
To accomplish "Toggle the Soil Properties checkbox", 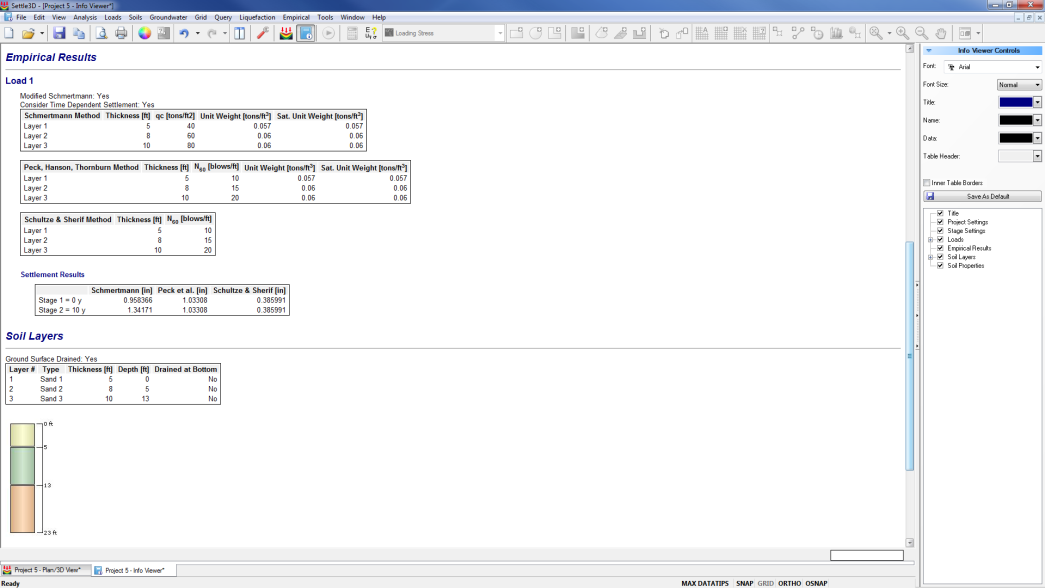I will [x=939, y=265].
